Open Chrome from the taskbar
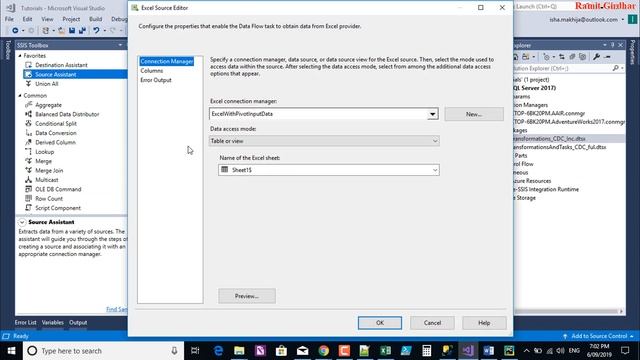The height and width of the screenshot is (360, 640). (x=324, y=351)
